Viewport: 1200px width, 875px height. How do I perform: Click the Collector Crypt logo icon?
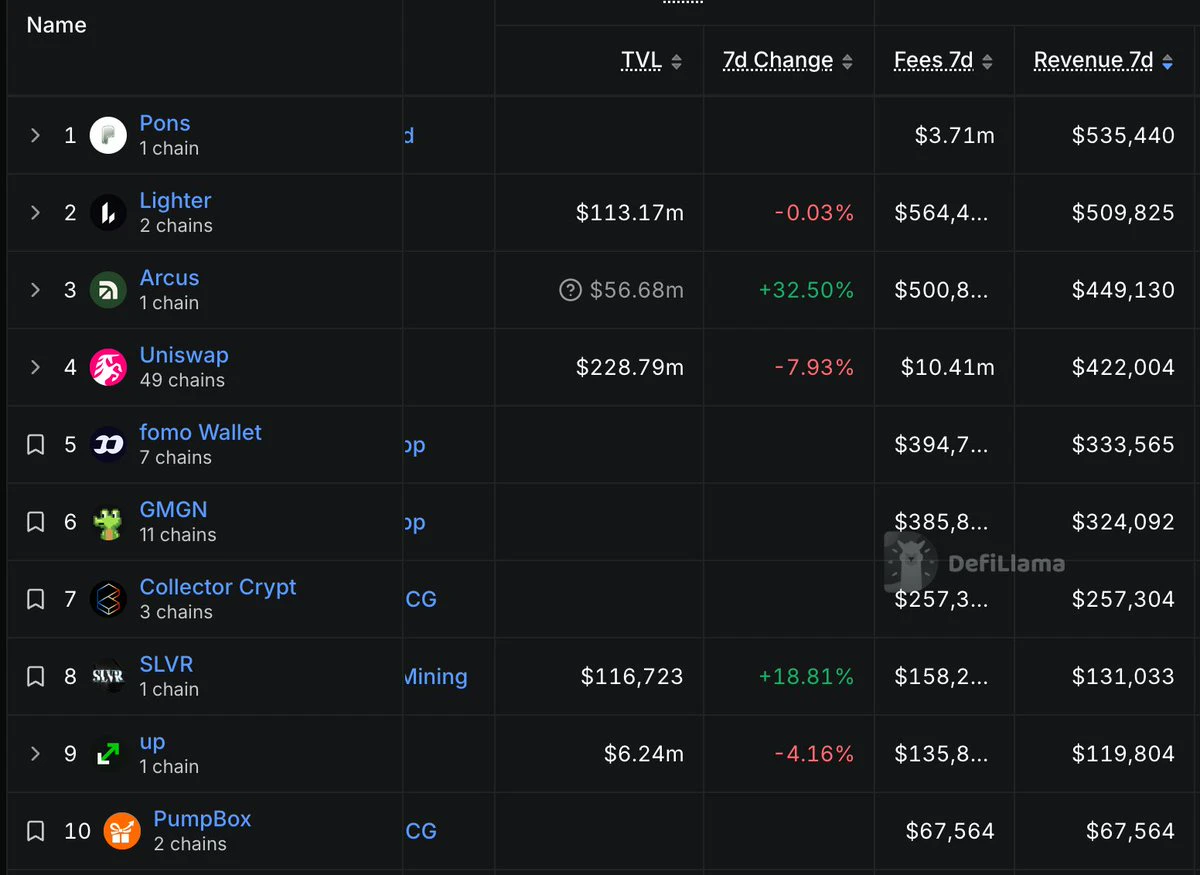[x=108, y=599]
